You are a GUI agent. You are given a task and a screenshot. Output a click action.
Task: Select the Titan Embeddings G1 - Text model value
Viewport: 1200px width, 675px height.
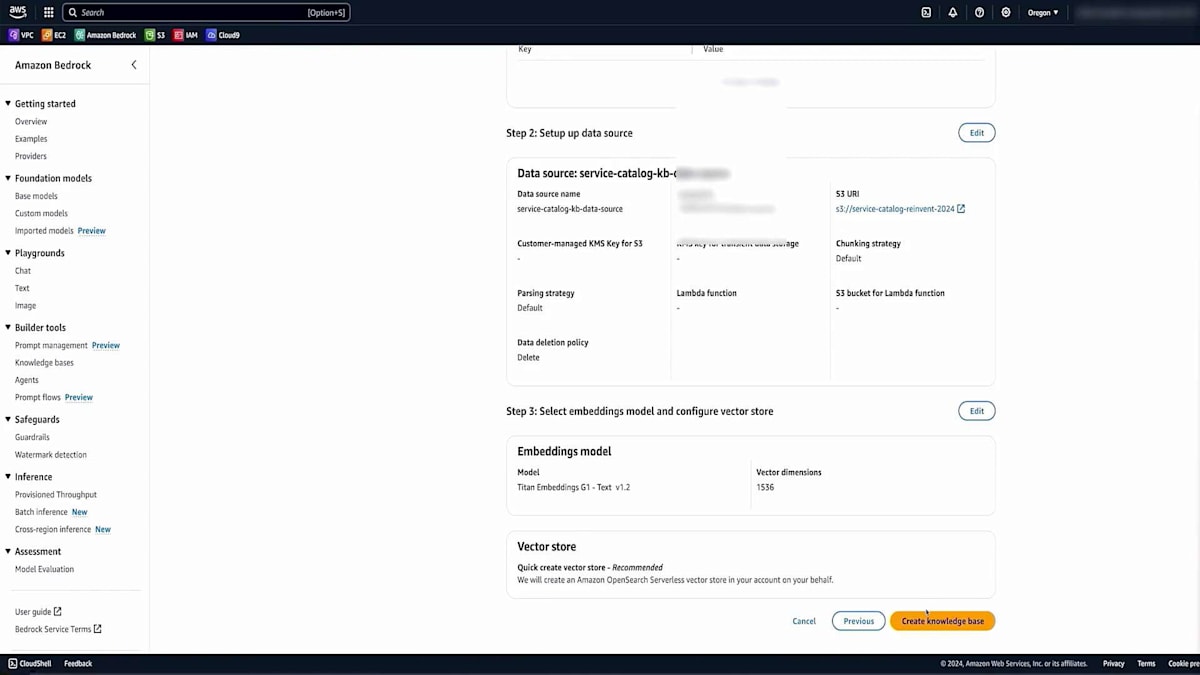[573, 488]
